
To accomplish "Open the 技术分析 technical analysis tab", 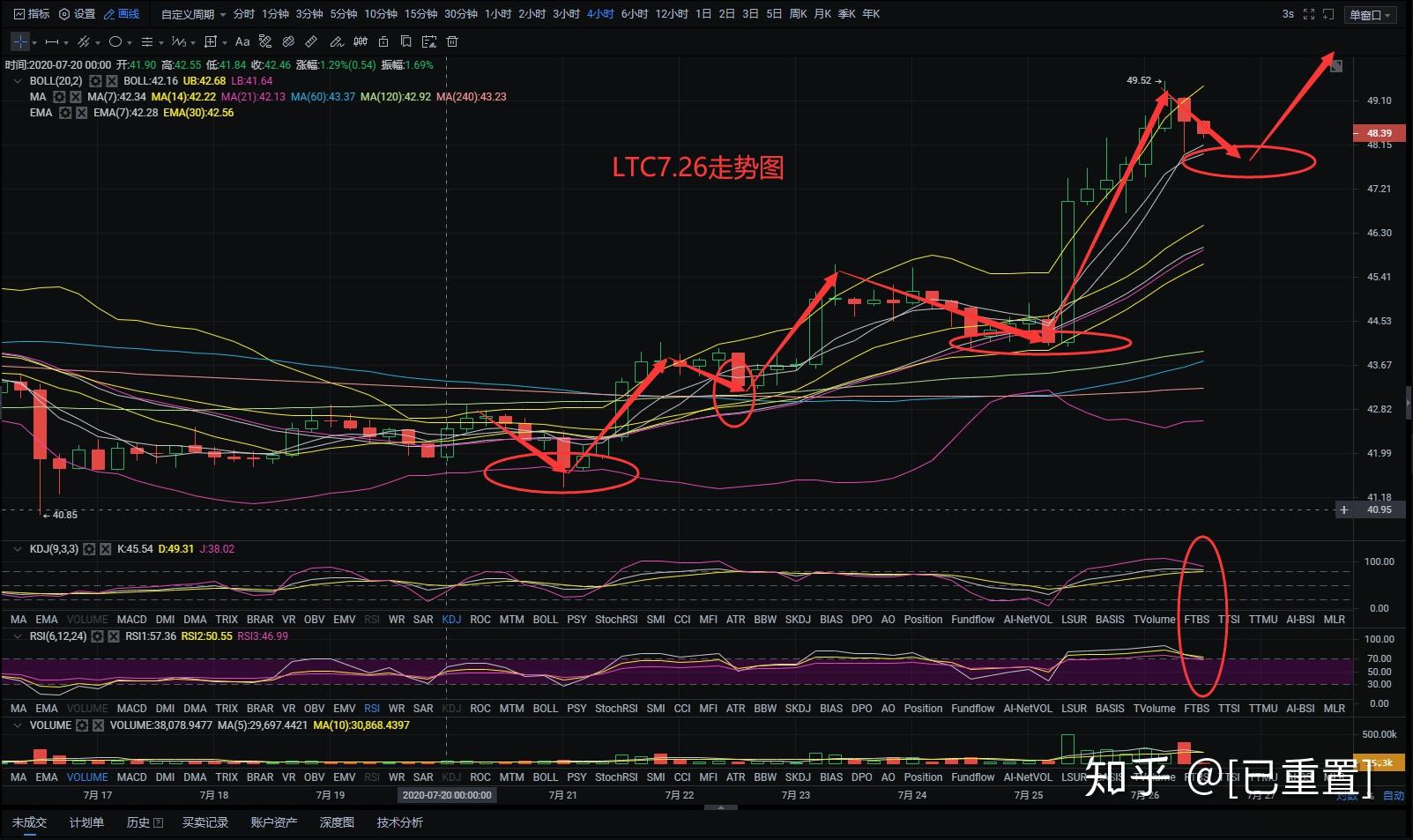I will pyautogui.click(x=400, y=822).
